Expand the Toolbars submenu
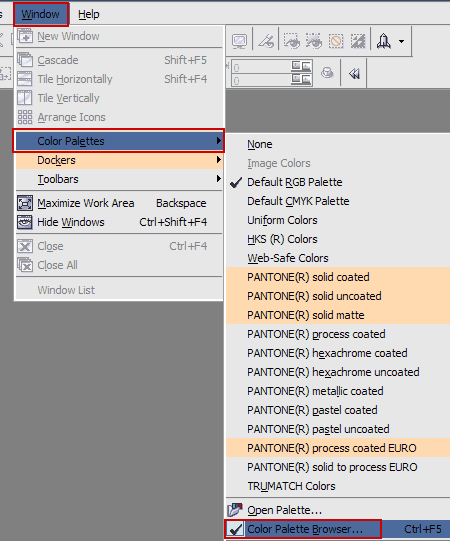The height and width of the screenshot is (541, 450). pyautogui.click(x=119, y=179)
